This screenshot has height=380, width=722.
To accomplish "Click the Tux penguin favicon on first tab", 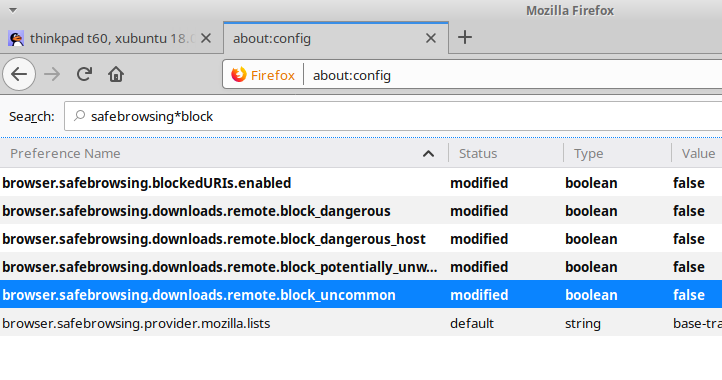I will [16, 38].
